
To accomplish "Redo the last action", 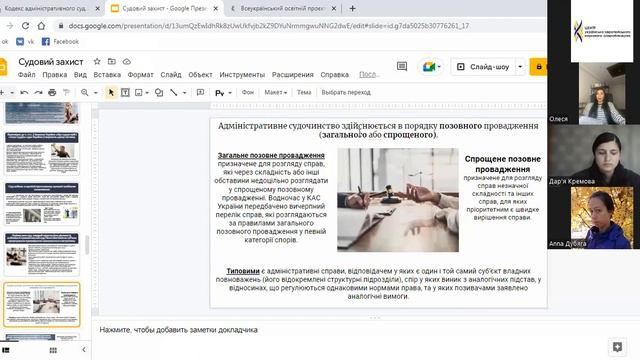I will click(38, 93).
